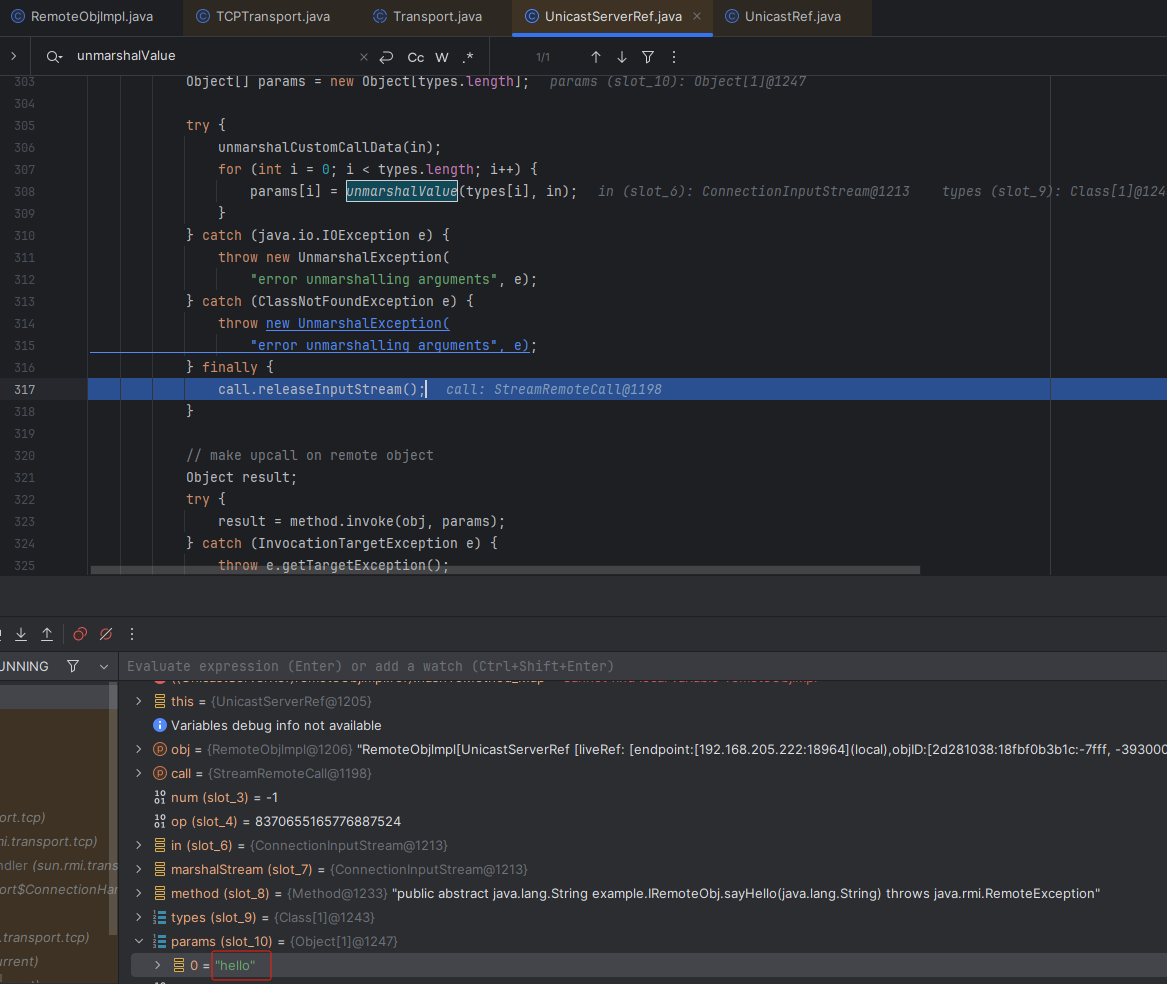1167x984 pixels.
Task: Enable Regex (.*) search option
Action: pyautogui.click(x=468, y=57)
